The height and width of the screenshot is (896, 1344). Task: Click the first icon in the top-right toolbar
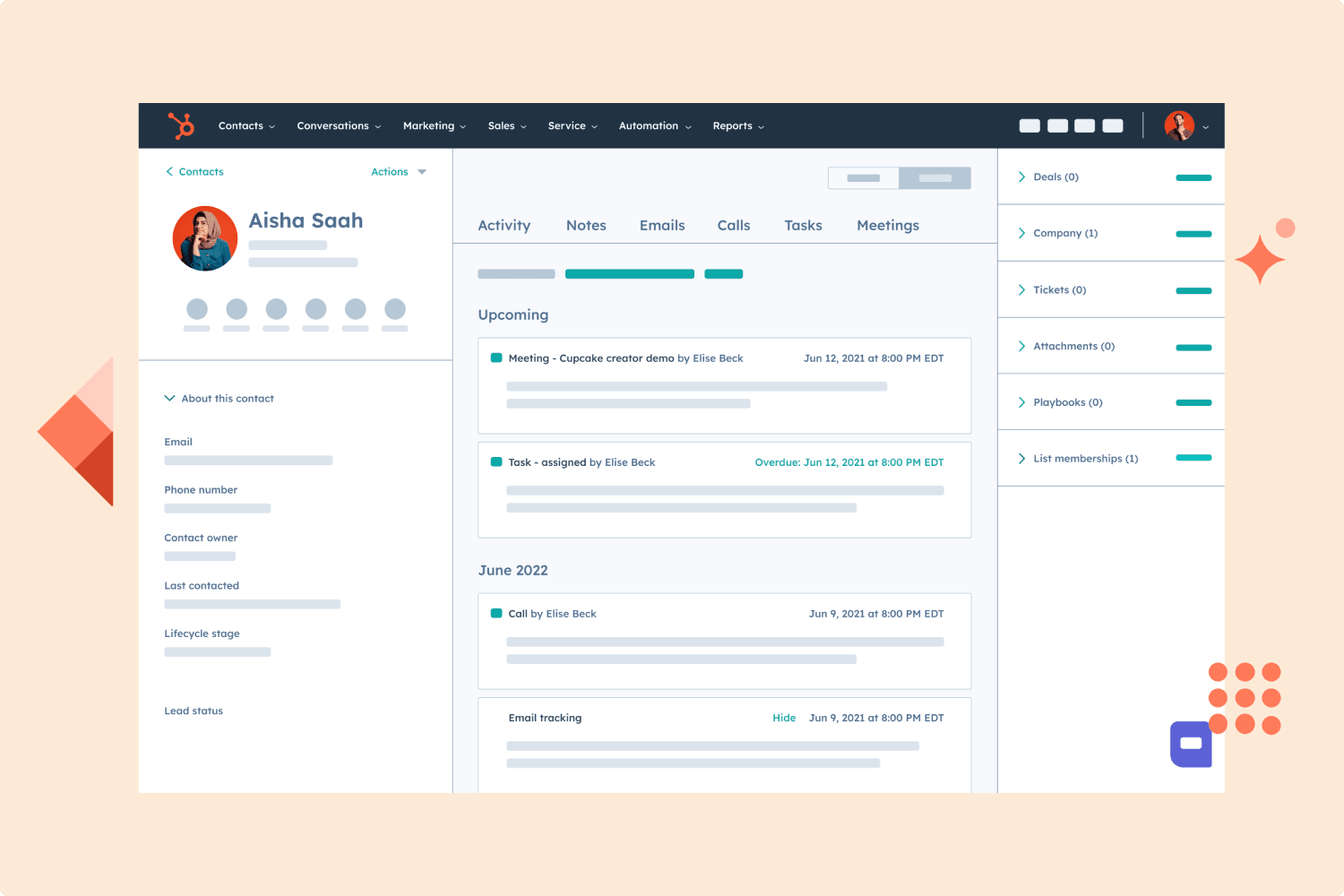(1029, 125)
